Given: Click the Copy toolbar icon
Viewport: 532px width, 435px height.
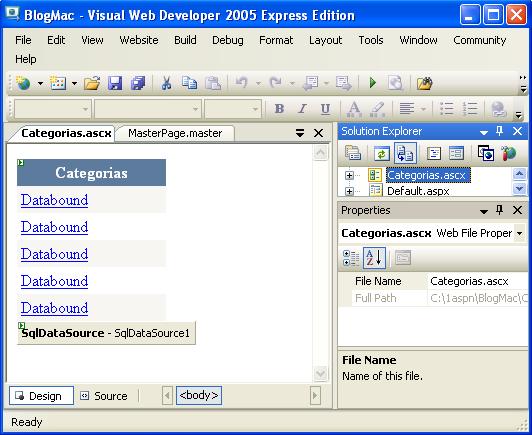Looking at the screenshot, I should (x=189, y=83).
